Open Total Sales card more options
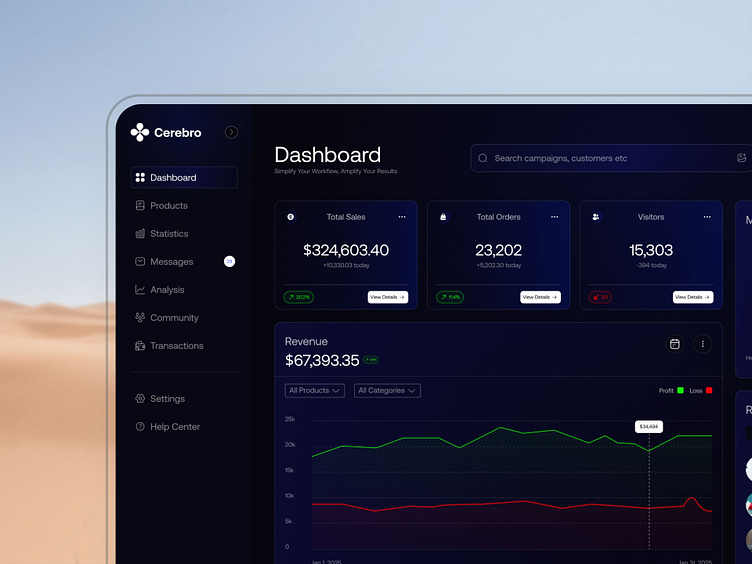 tap(402, 217)
